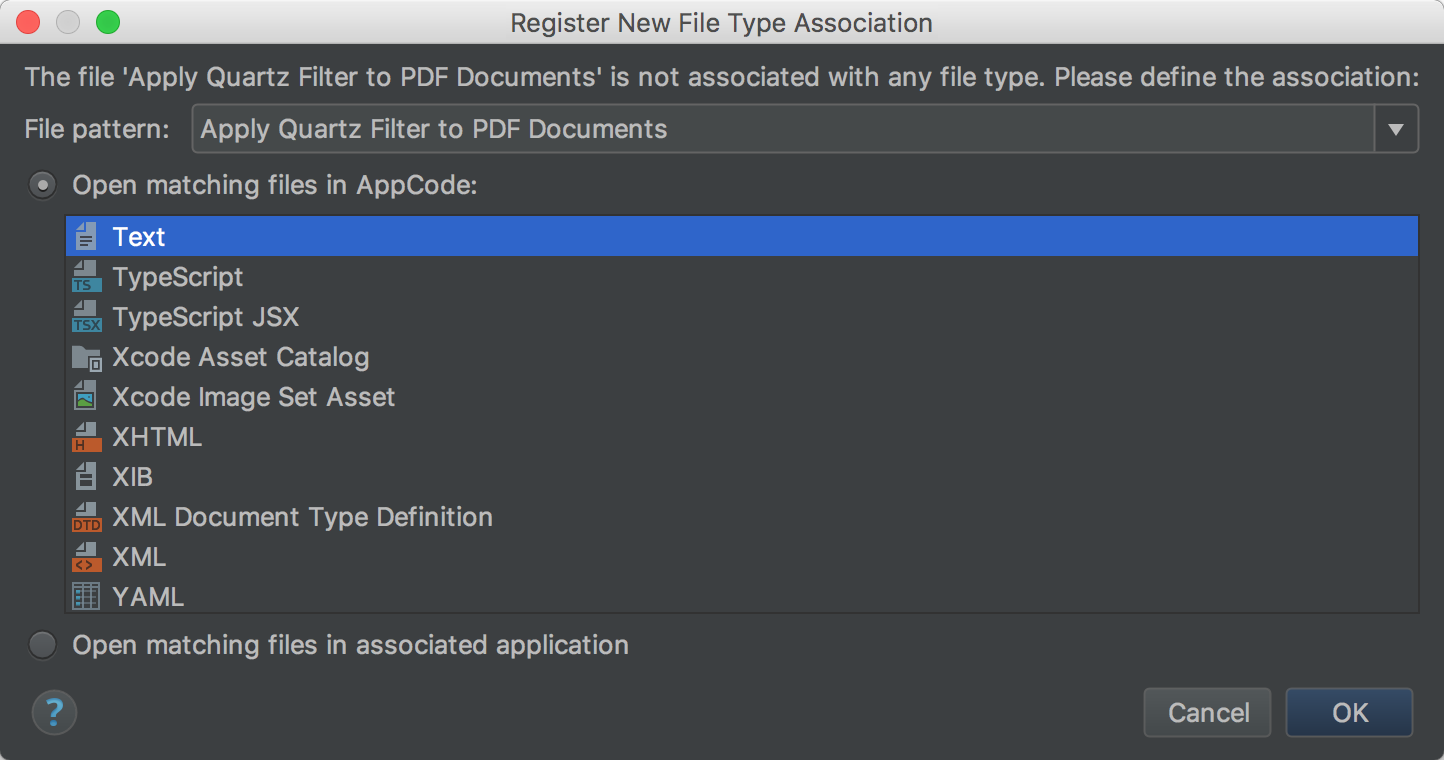Pick 'XHTML' from the file types
1444x760 pixels.
click(x=741, y=437)
